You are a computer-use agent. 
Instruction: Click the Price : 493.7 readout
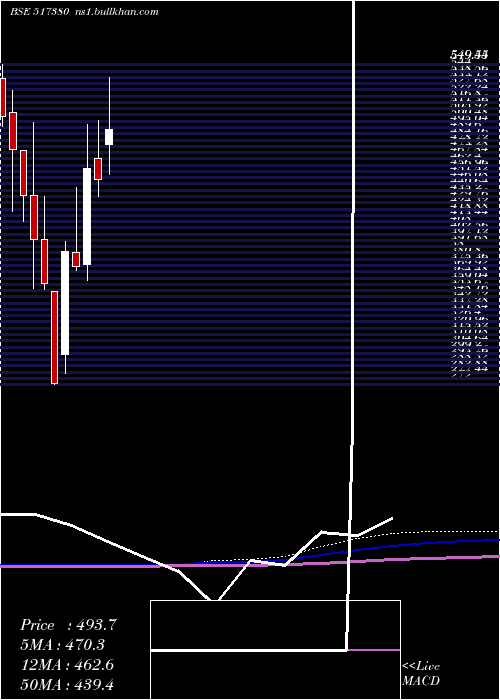point(69,625)
